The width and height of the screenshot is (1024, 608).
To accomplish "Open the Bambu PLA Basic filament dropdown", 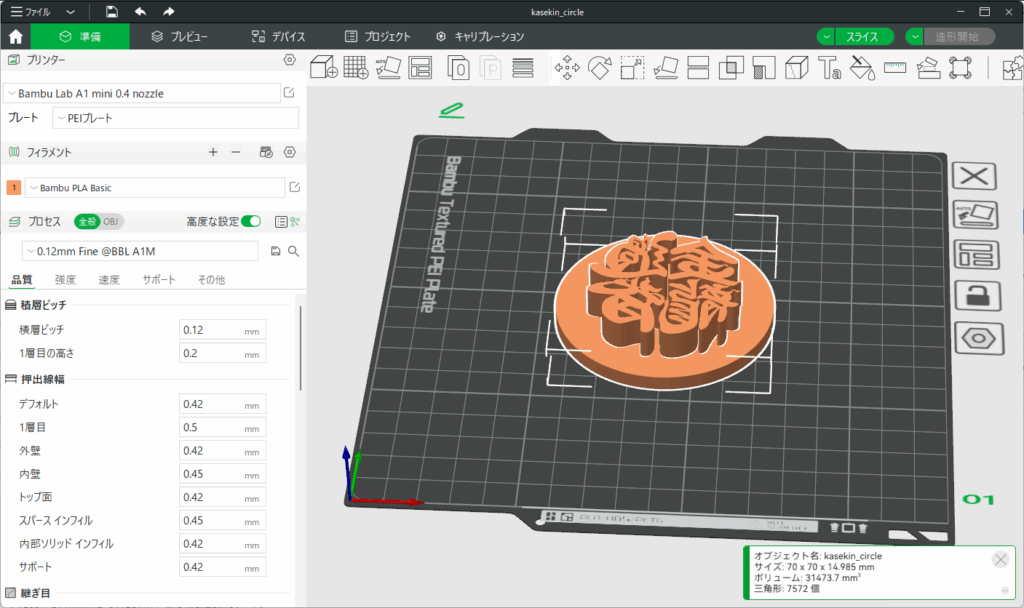I will pyautogui.click(x=155, y=187).
